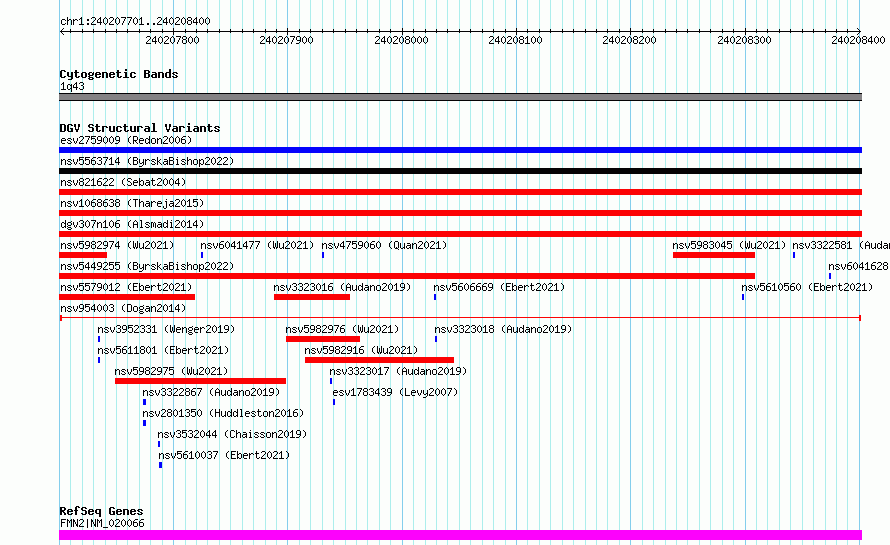Screen dimensions: 890x545
Task: Click ruler position 240208000
Action: pos(401,40)
